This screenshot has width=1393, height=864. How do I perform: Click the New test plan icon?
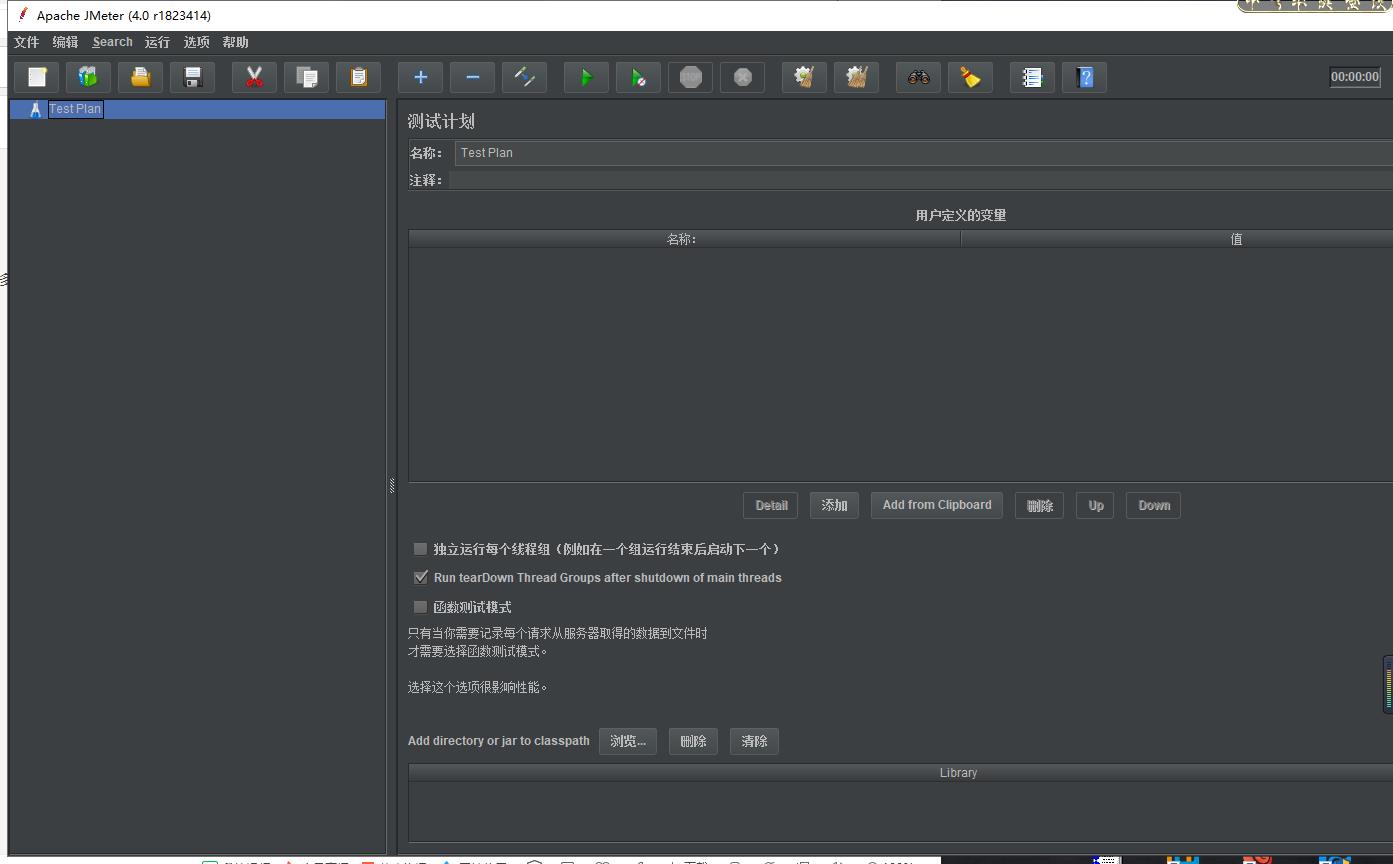pyautogui.click(x=37, y=77)
